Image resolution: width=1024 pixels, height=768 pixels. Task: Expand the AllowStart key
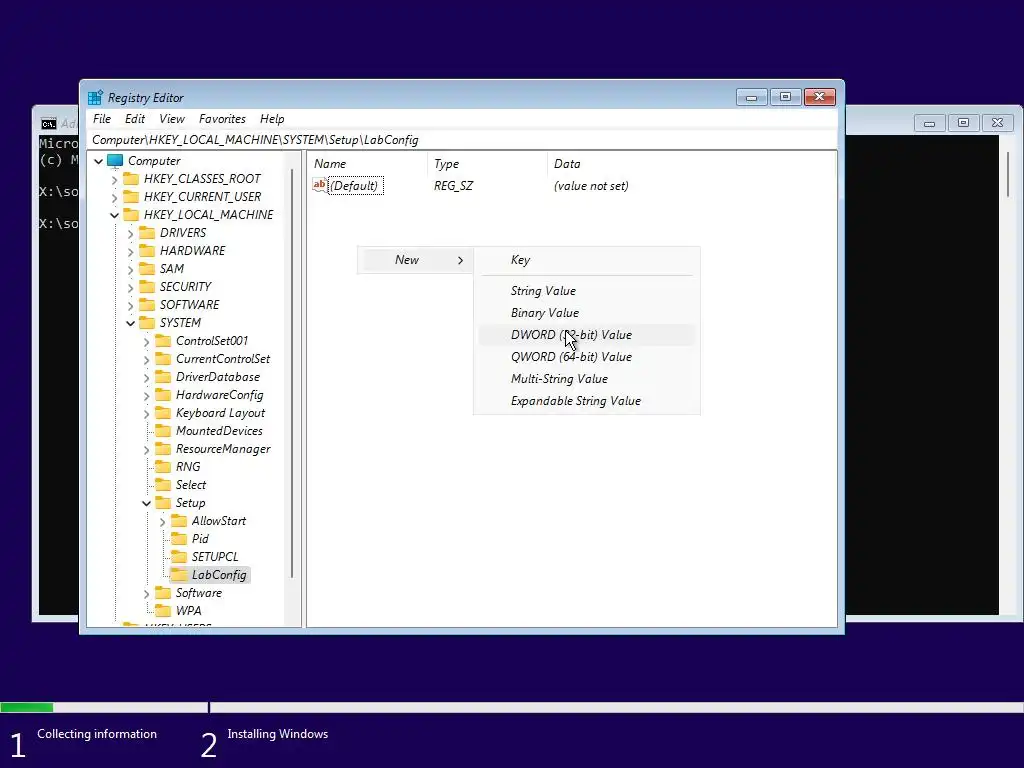(163, 521)
